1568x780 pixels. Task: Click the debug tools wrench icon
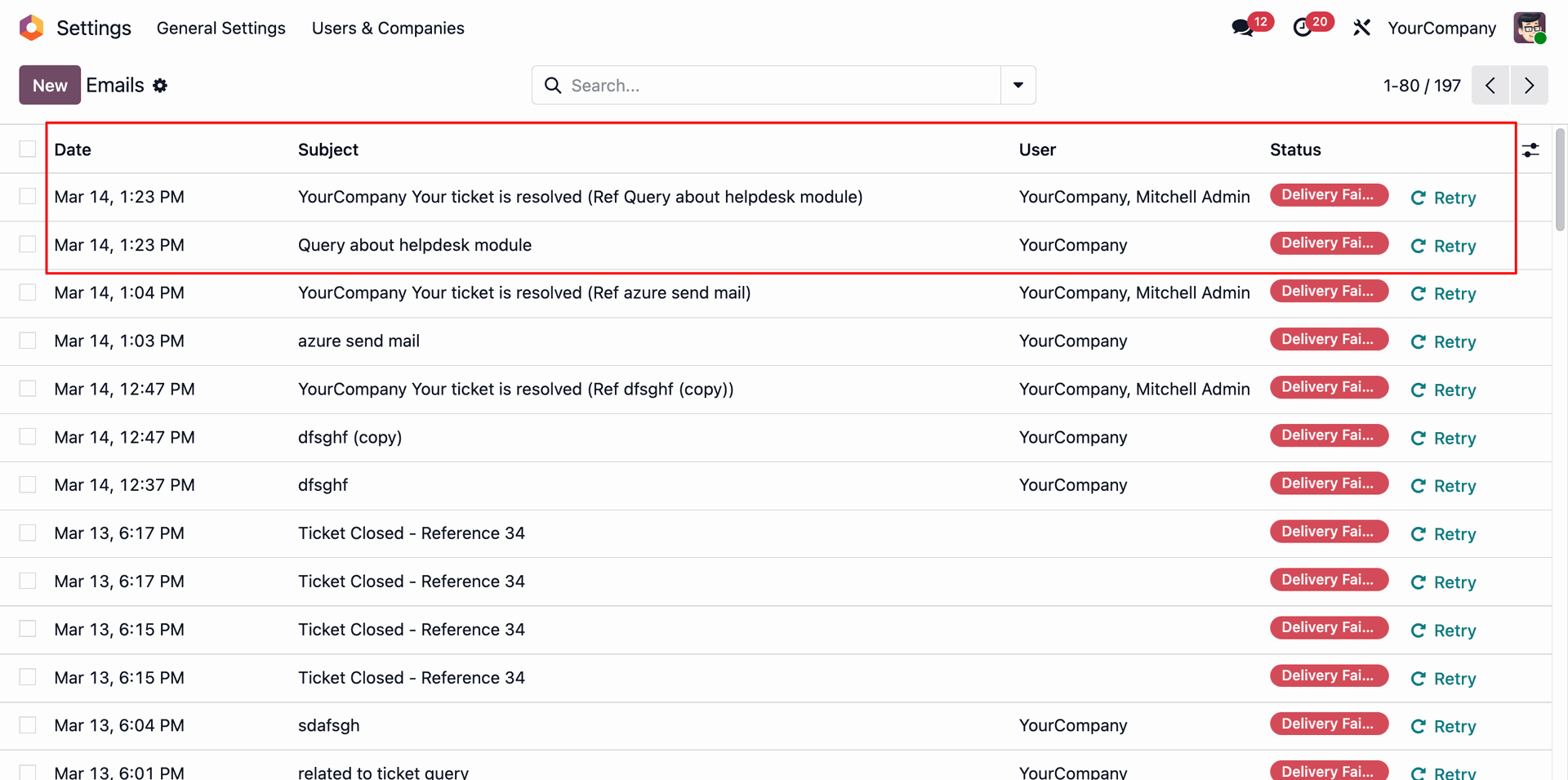[x=1361, y=28]
